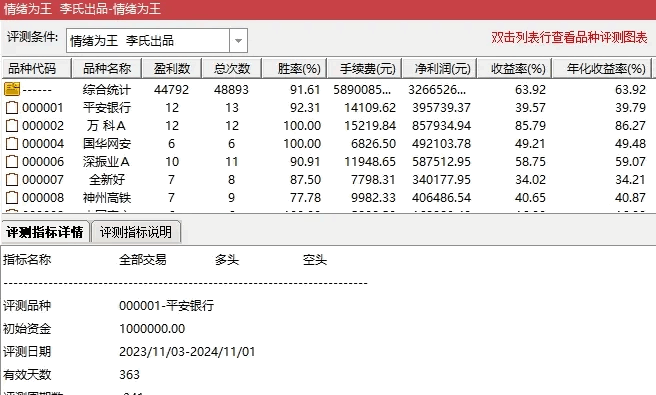The width and height of the screenshot is (656, 395).
Task: Click code 000006 in list
Action: click(43, 162)
